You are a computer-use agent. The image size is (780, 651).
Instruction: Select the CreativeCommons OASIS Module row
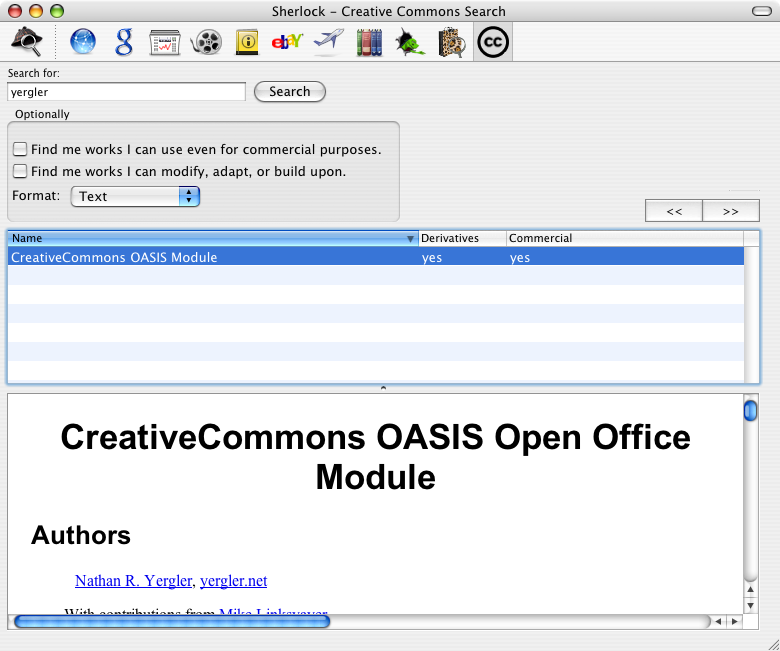(376, 257)
